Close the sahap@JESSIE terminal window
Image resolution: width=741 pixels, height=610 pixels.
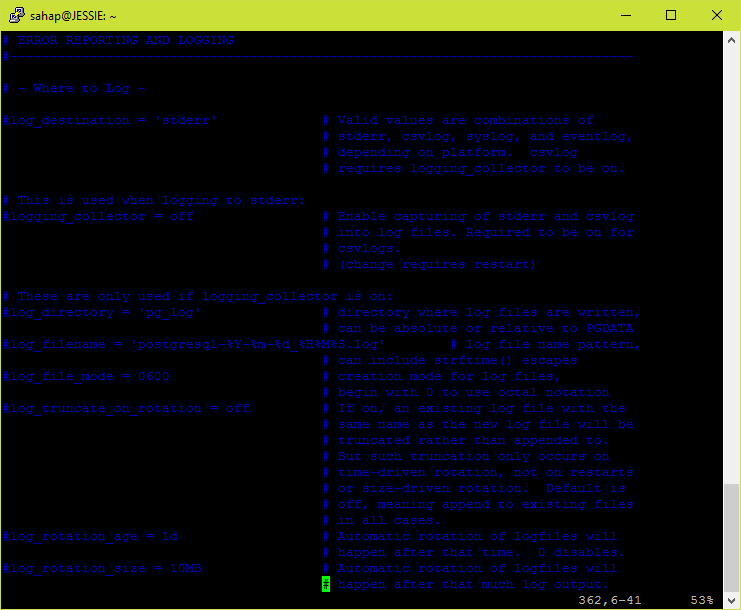716,15
